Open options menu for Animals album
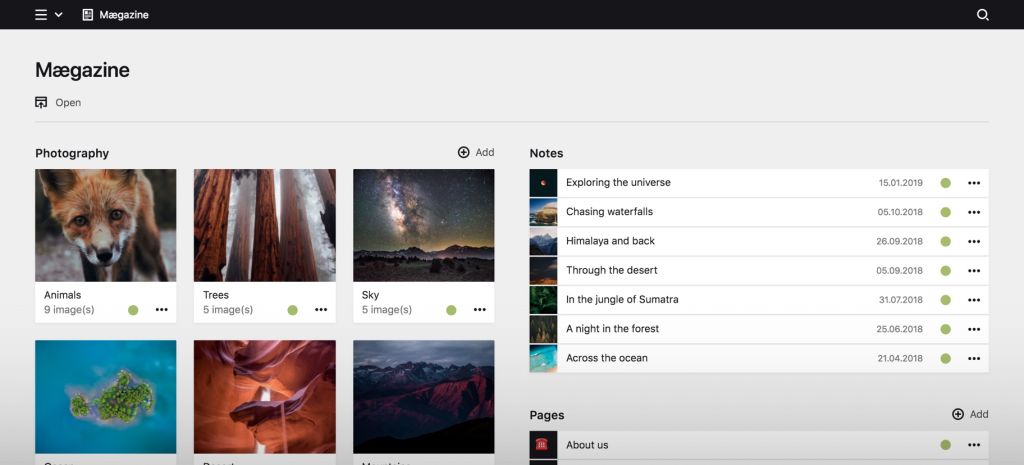1024x465 pixels. (x=162, y=310)
